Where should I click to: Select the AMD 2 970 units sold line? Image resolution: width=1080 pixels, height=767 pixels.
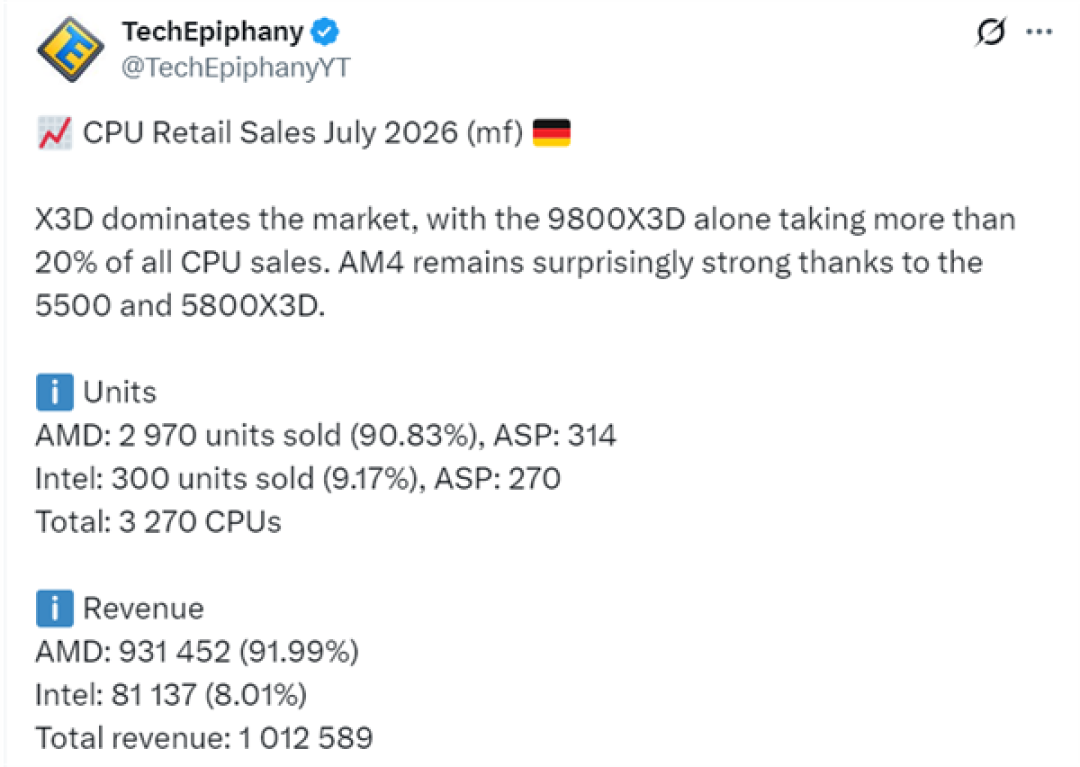click(326, 436)
